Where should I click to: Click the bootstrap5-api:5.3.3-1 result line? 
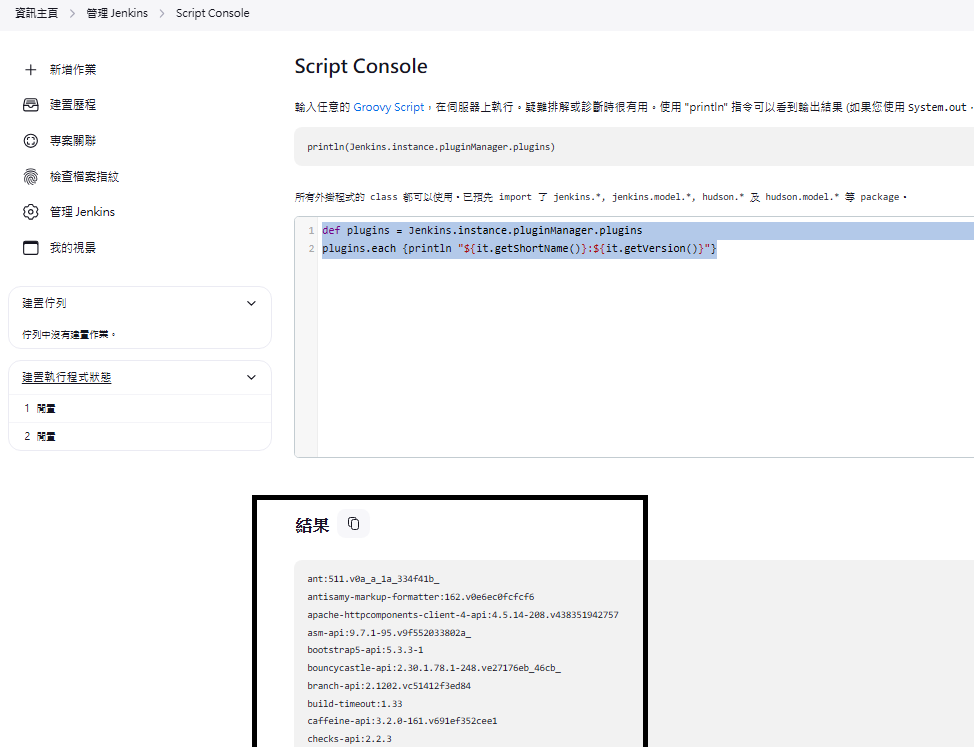(x=365, y=650)
